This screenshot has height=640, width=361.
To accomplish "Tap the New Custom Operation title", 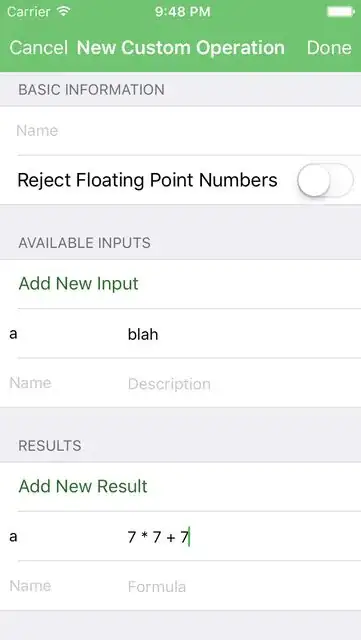I will (x=180, y=48).
